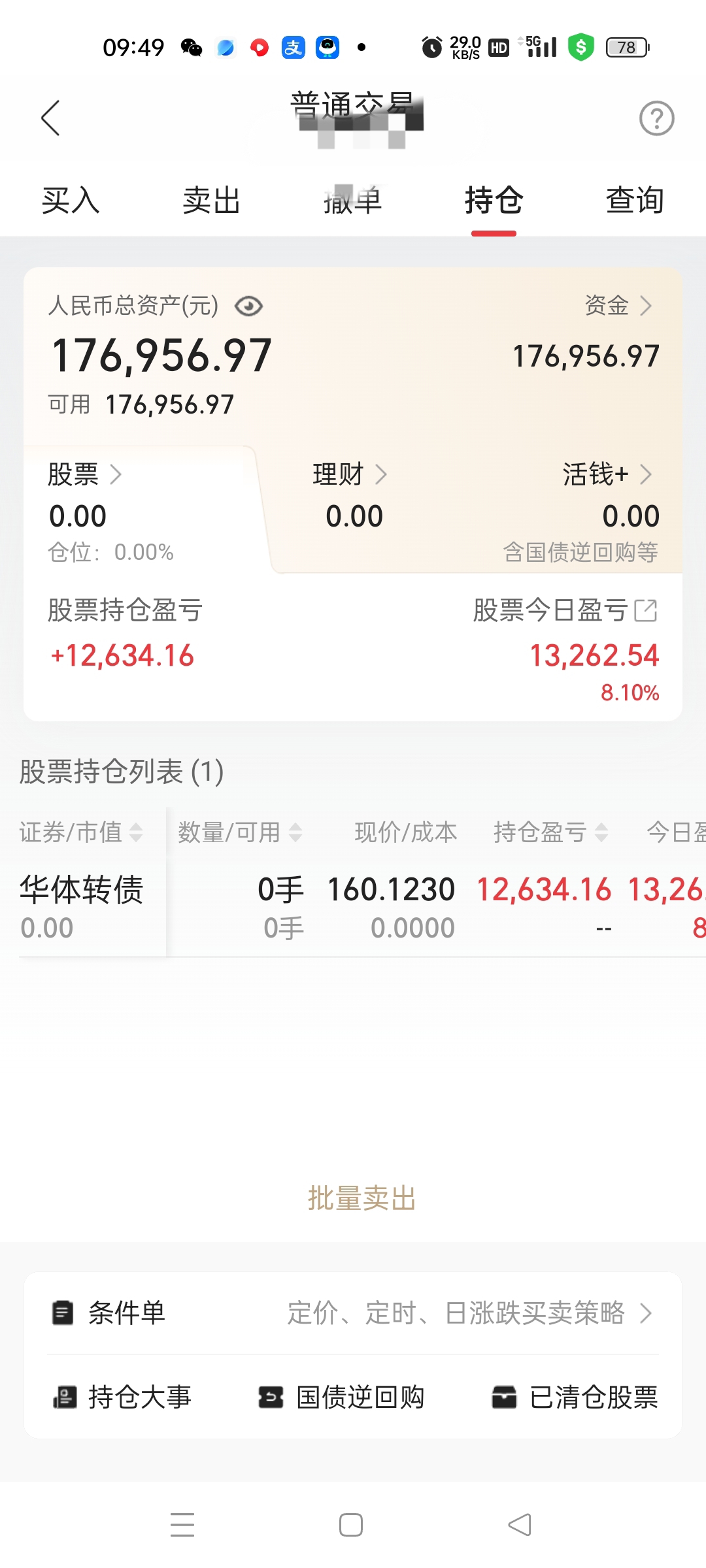The width and height of the screenshot is (706, 1568).
Task: Open the help question mark icon
Action: (x=656, y=118)
